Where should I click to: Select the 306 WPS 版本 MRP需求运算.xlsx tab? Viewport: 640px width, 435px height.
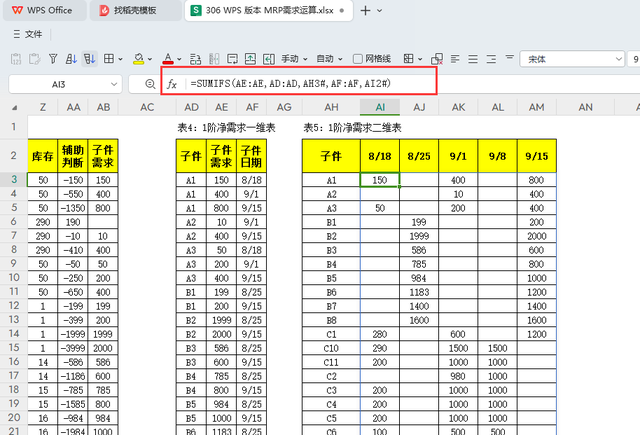point(269,10)
